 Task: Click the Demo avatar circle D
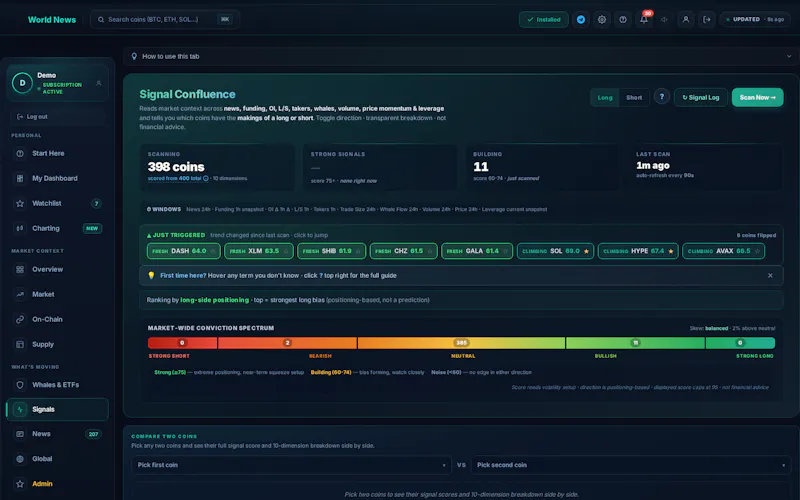point(22,83)
